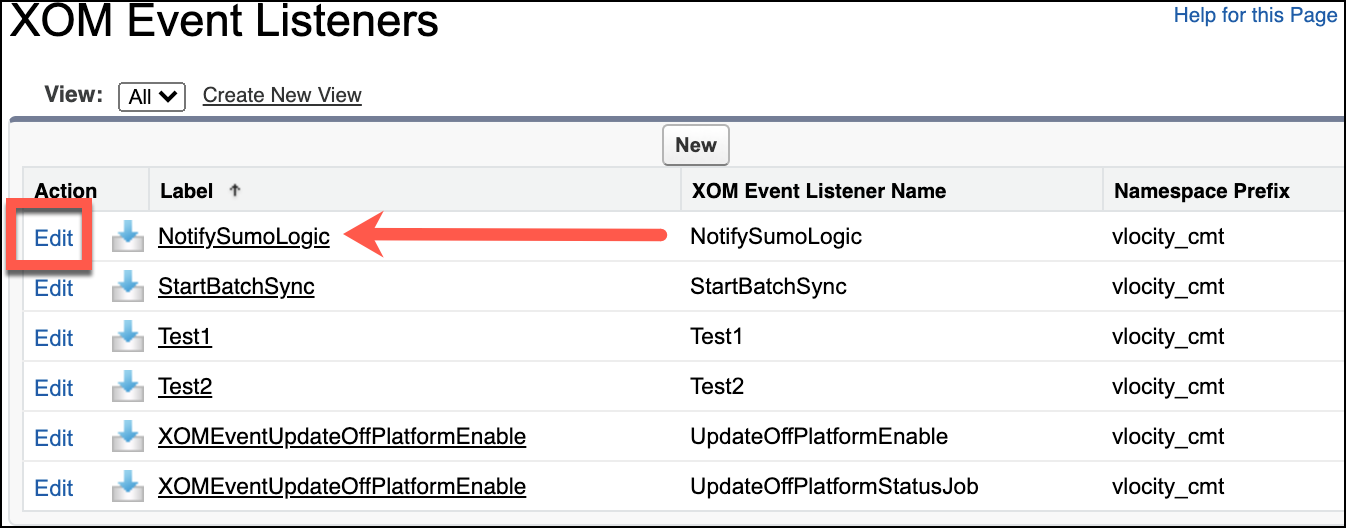Viewport: 1346px width, 528px height.
Task: Select the NotifySumoLogic listener name cell
Action: click(776, 237)
